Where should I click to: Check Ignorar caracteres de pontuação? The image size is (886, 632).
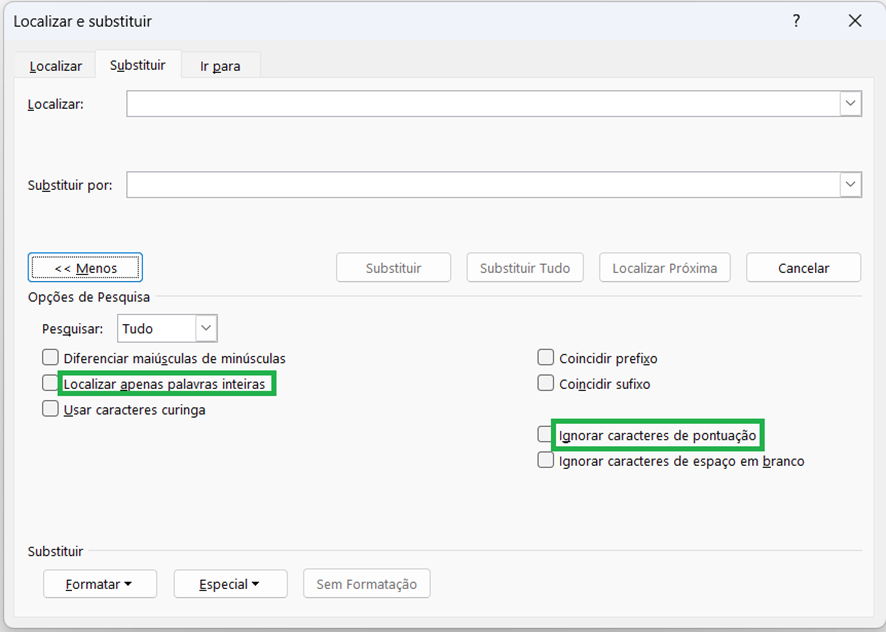pos(546,435)
